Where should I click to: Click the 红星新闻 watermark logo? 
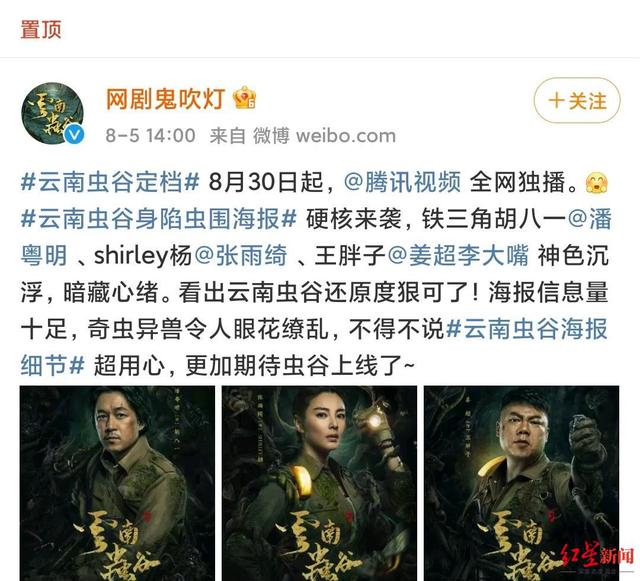point(598,554)
